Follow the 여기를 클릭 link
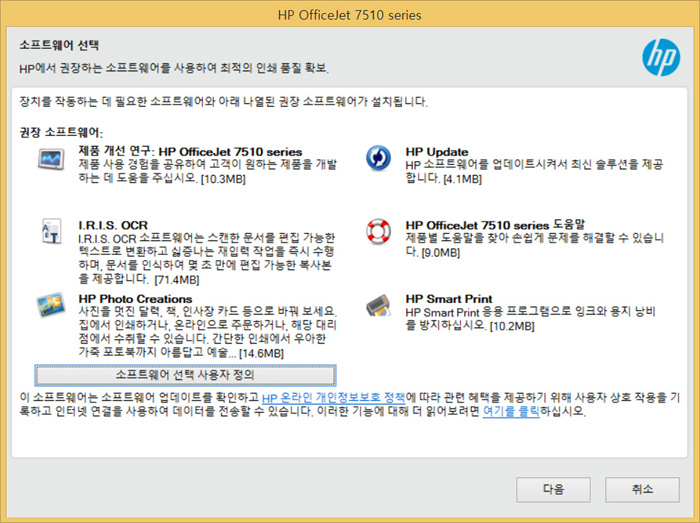The image size is (700, 523). click(x=511, y=411)
